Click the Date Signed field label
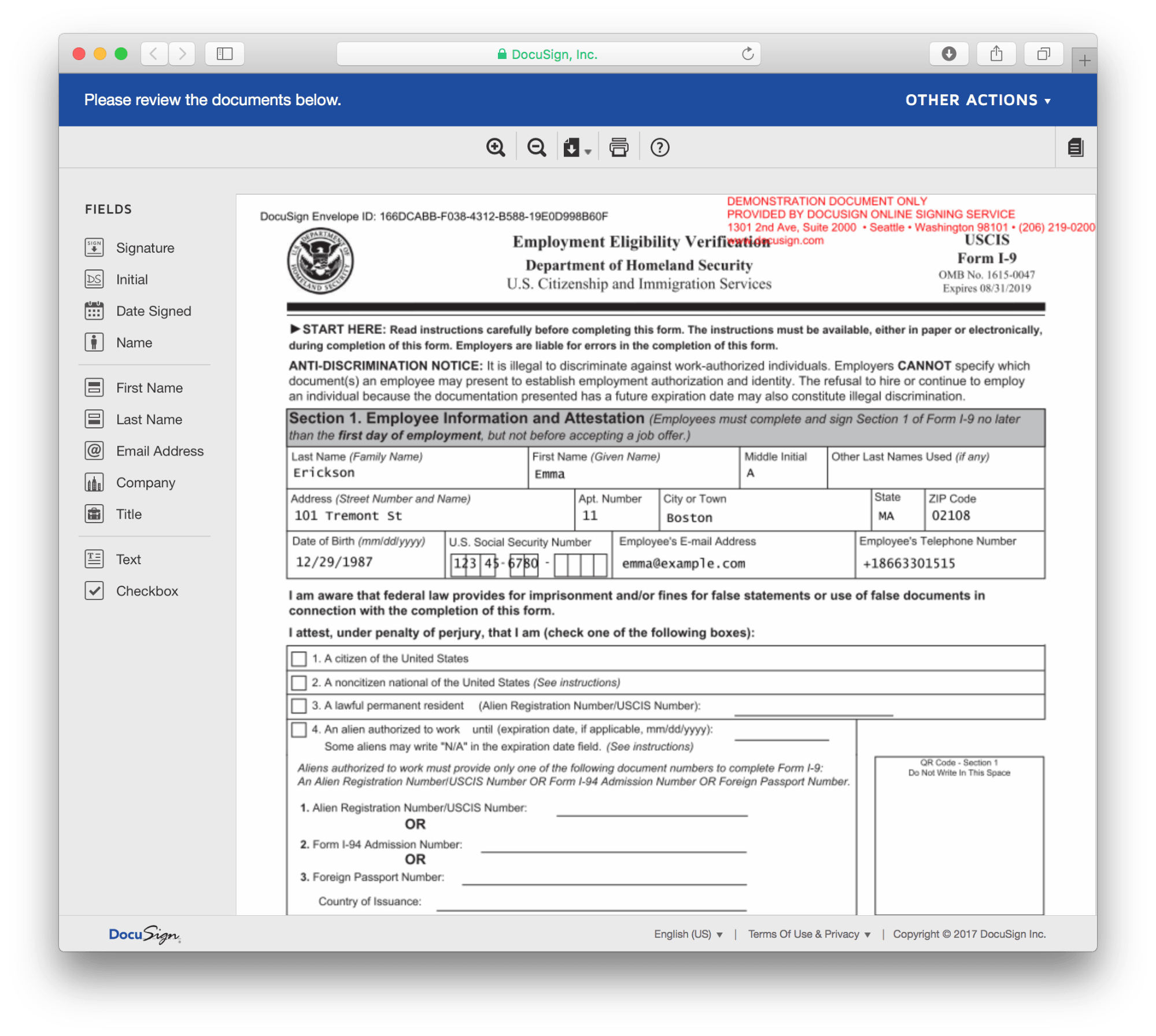1156x1036 pixels. pyautogui.click(x=154, y=311)
